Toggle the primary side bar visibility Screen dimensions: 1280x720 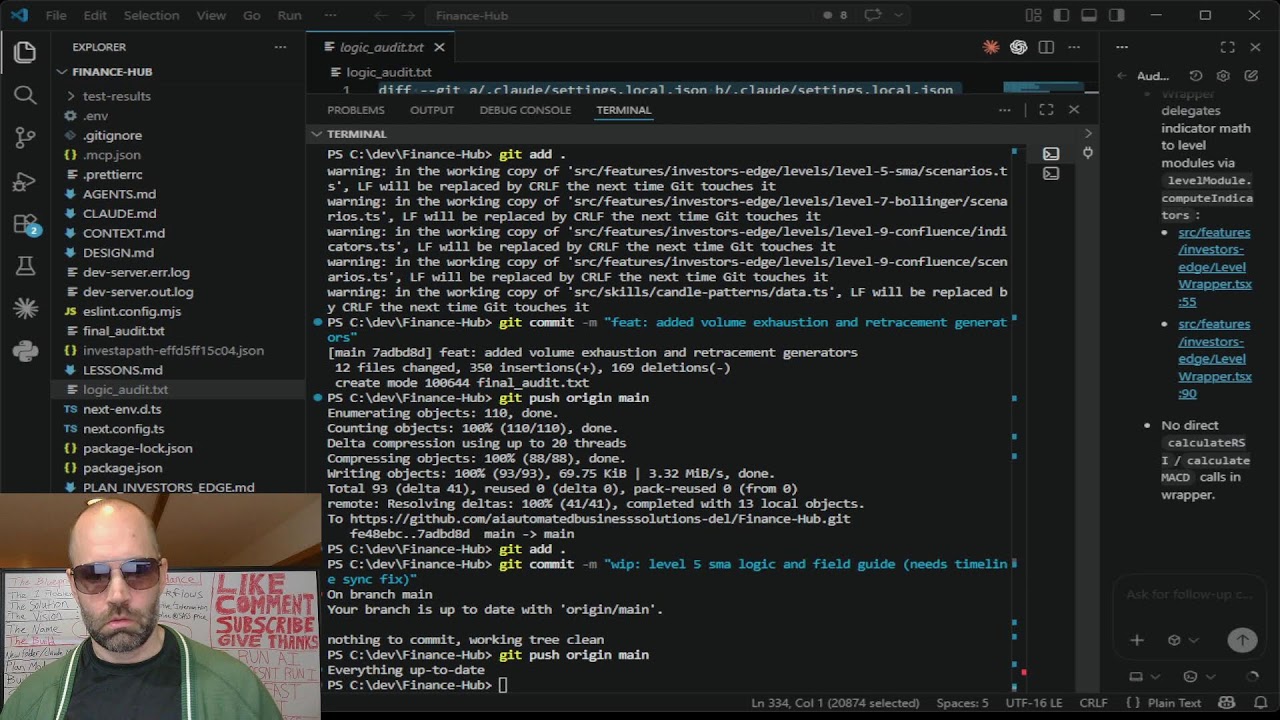(x=1061, y=15)
